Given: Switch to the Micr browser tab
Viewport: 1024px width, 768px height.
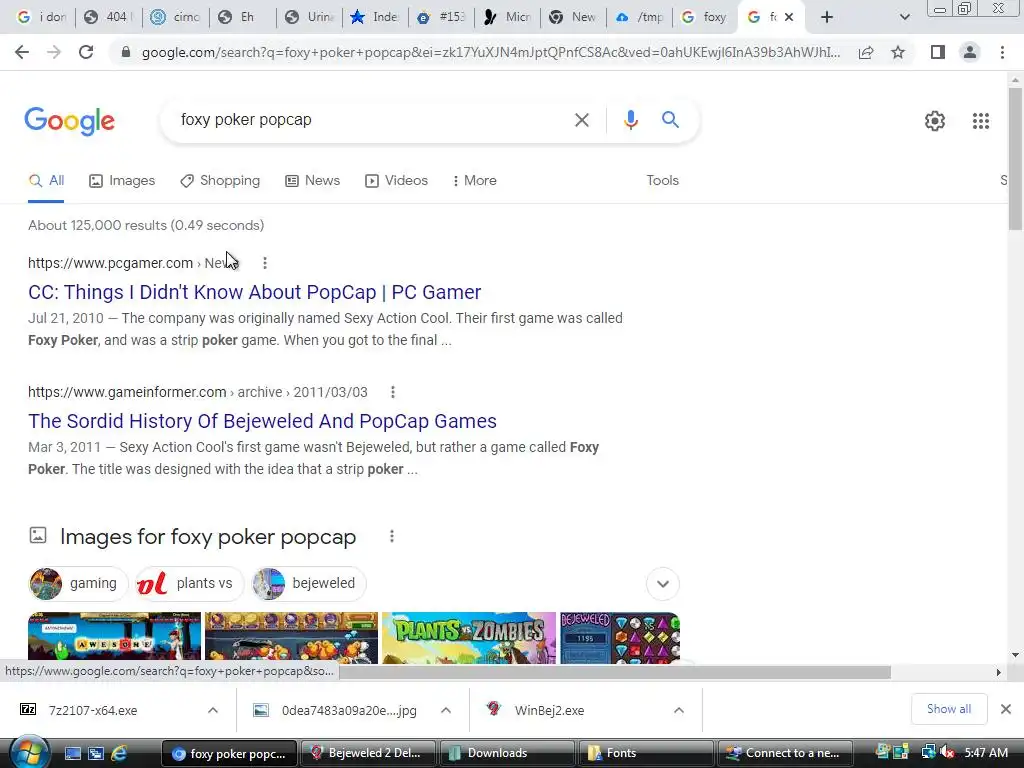Looking at the screenshot, I should [507, 18].
